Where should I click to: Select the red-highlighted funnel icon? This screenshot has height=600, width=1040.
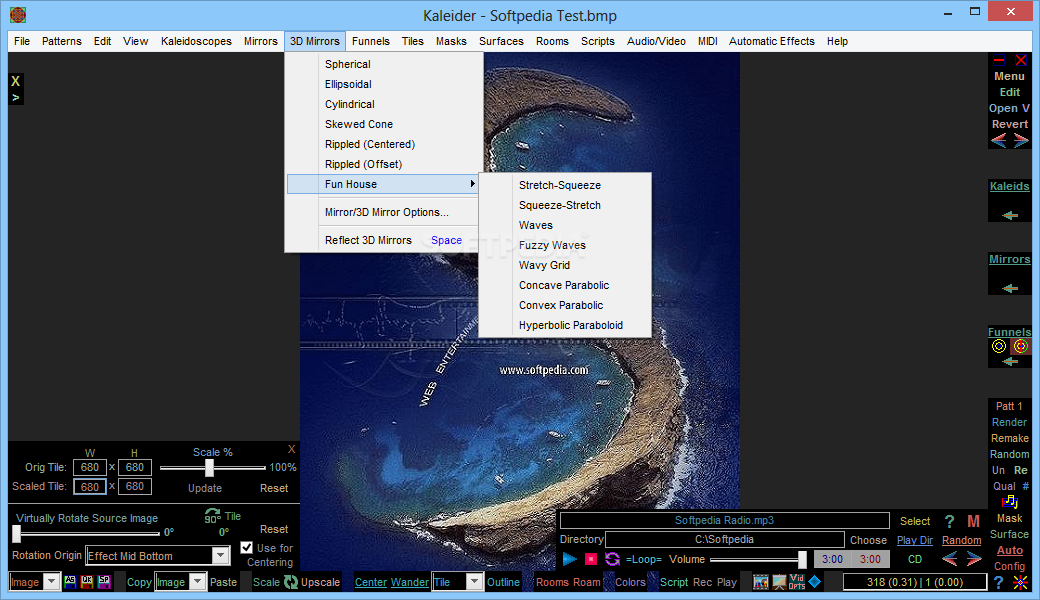(x=1021, y=346)
